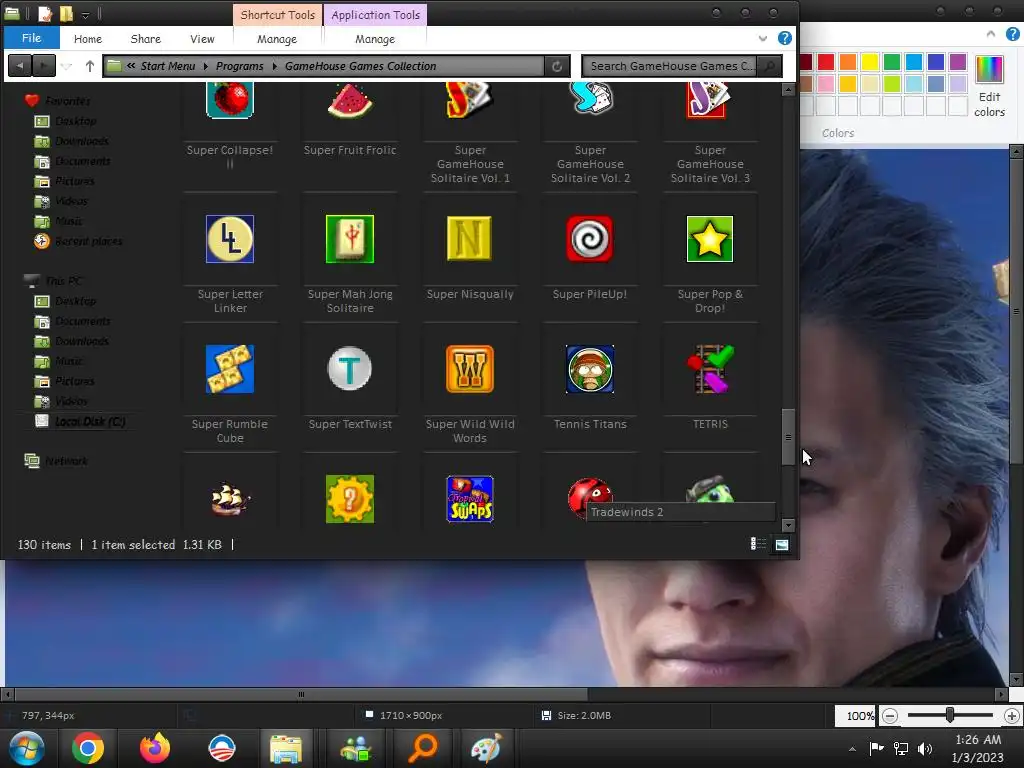Viewport: 1024px width, 768px height.
Task: Click the Explorer help question mark icon
Action: point(785,39)
